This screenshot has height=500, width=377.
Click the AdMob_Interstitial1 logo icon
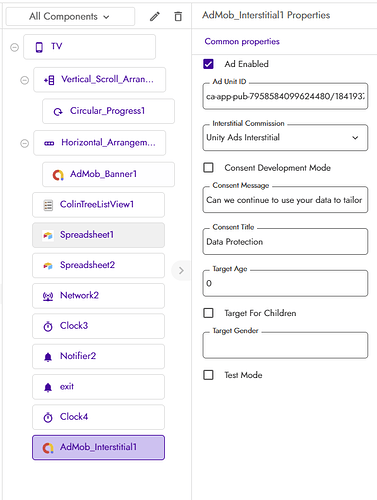coord(48,448)
